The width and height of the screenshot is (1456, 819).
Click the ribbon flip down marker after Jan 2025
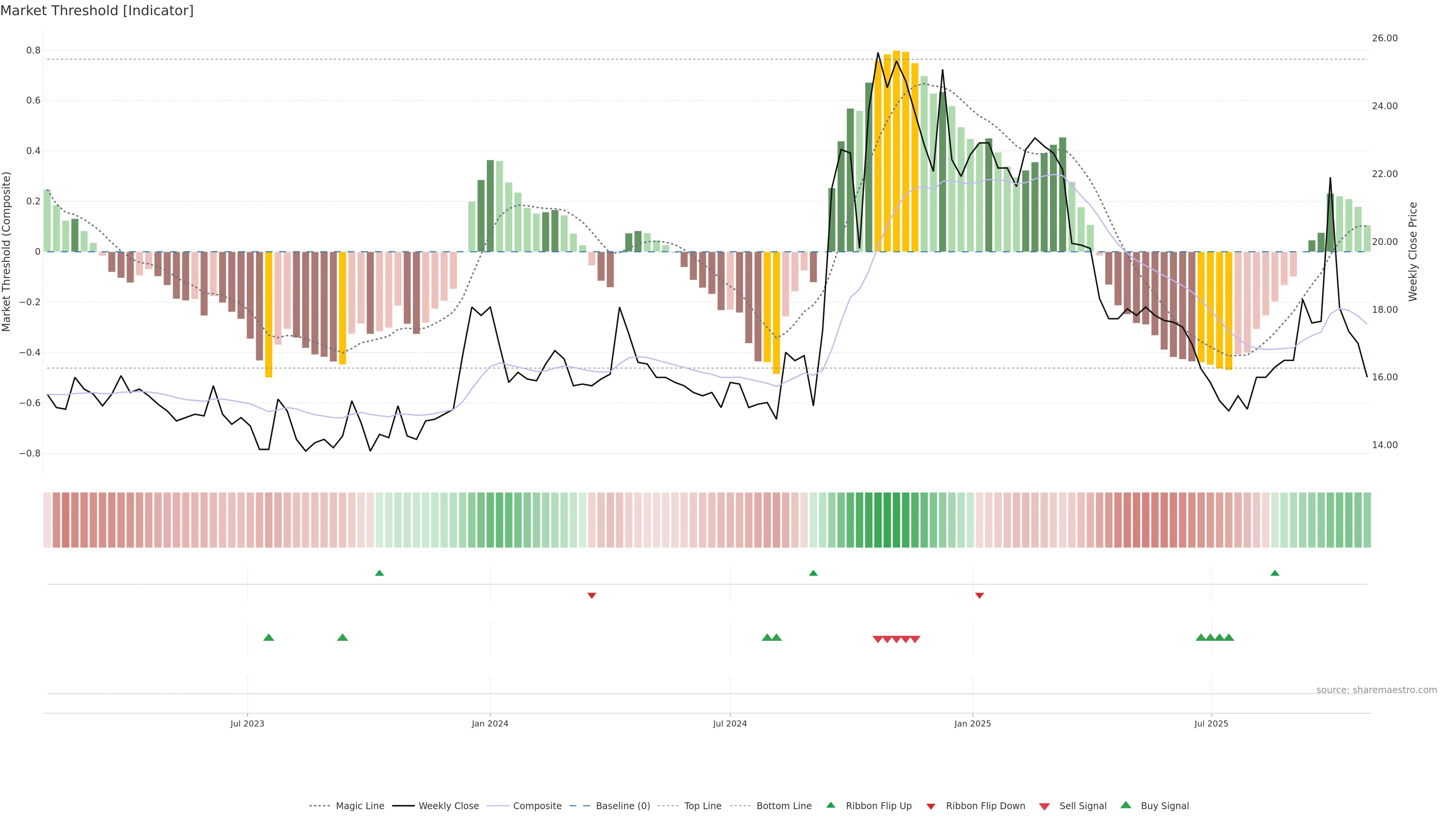tap(979, 595)
